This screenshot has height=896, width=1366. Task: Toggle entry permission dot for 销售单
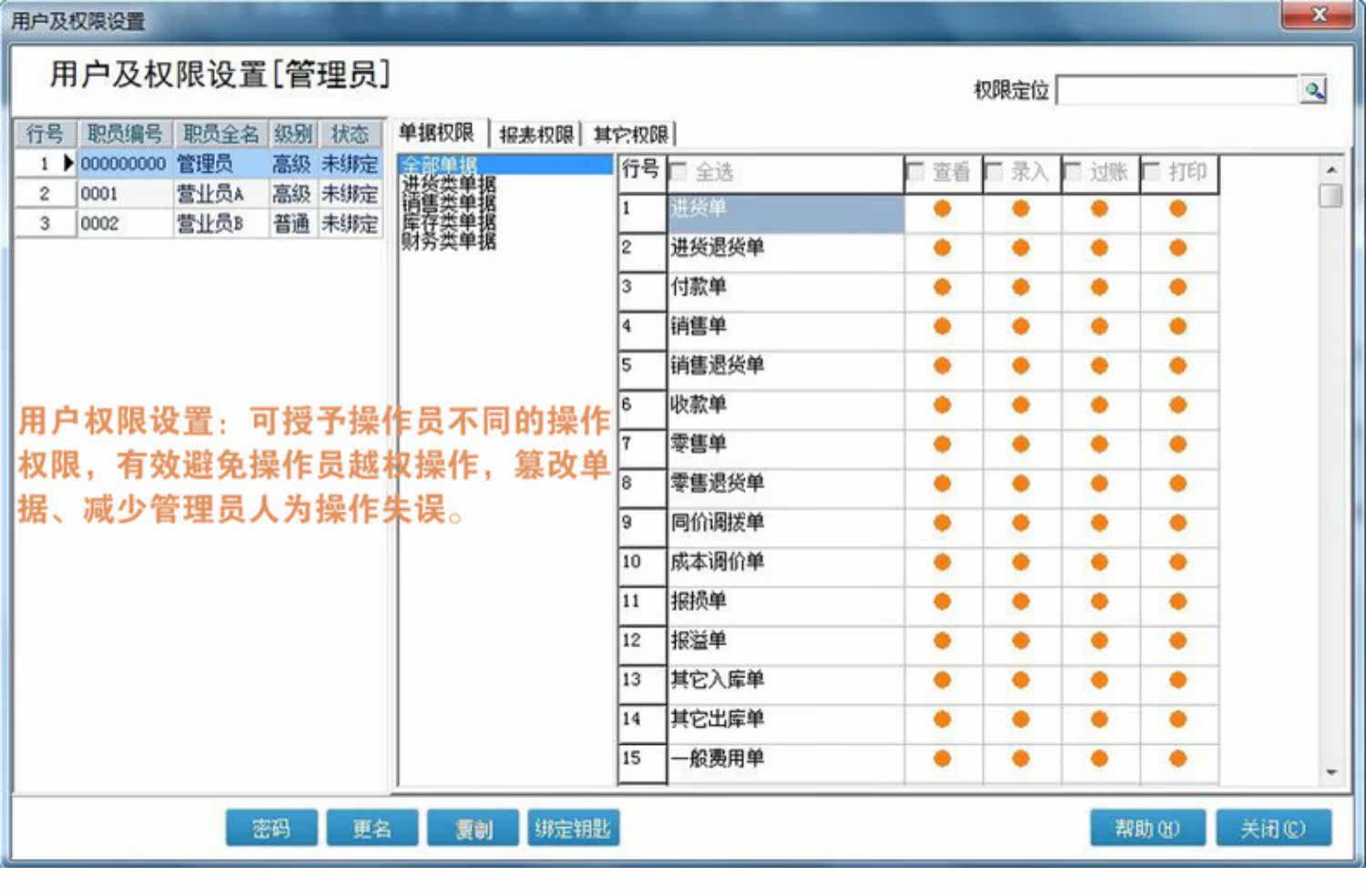(x=1020, y=326)
